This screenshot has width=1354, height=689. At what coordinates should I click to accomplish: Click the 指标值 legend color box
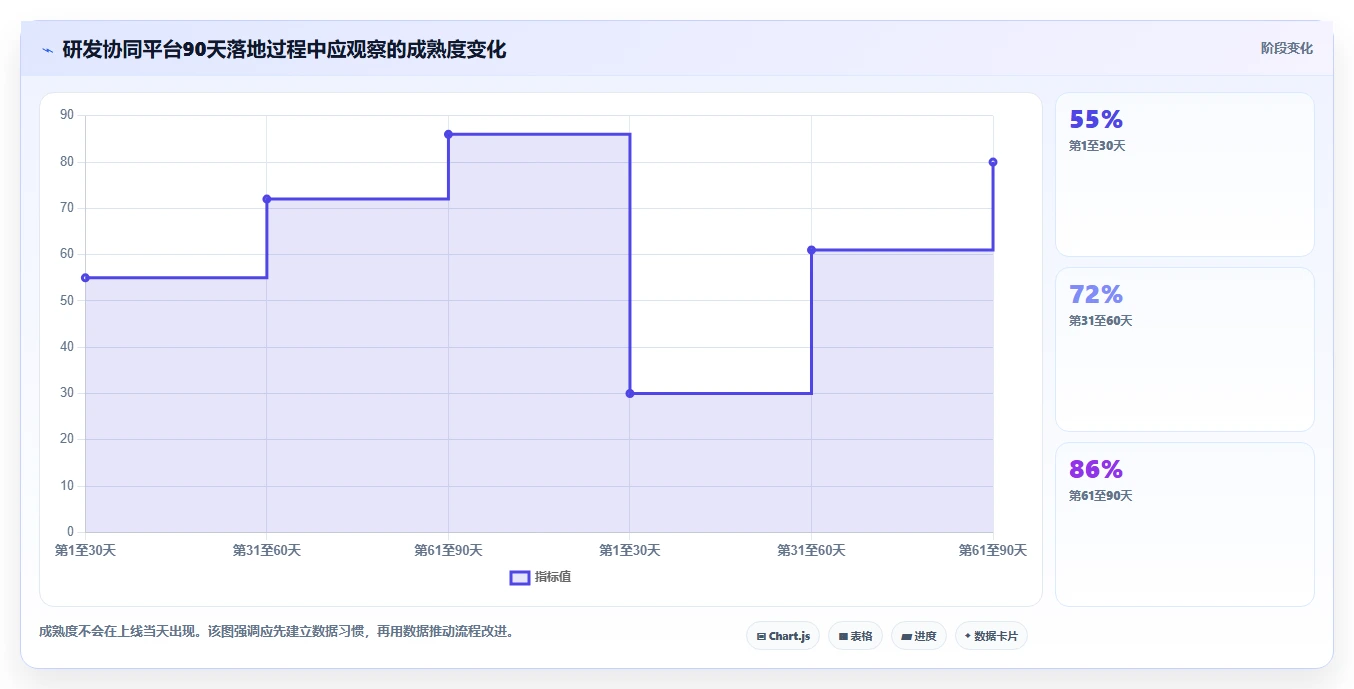pos(519,577)
